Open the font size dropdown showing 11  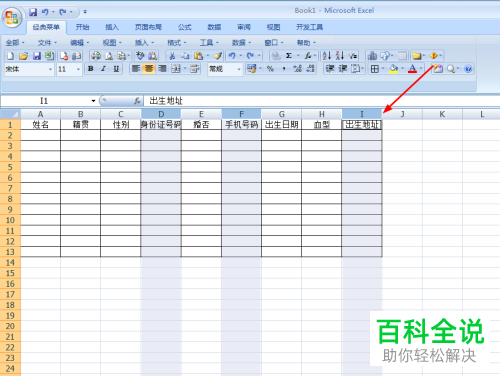pos(78,69)
